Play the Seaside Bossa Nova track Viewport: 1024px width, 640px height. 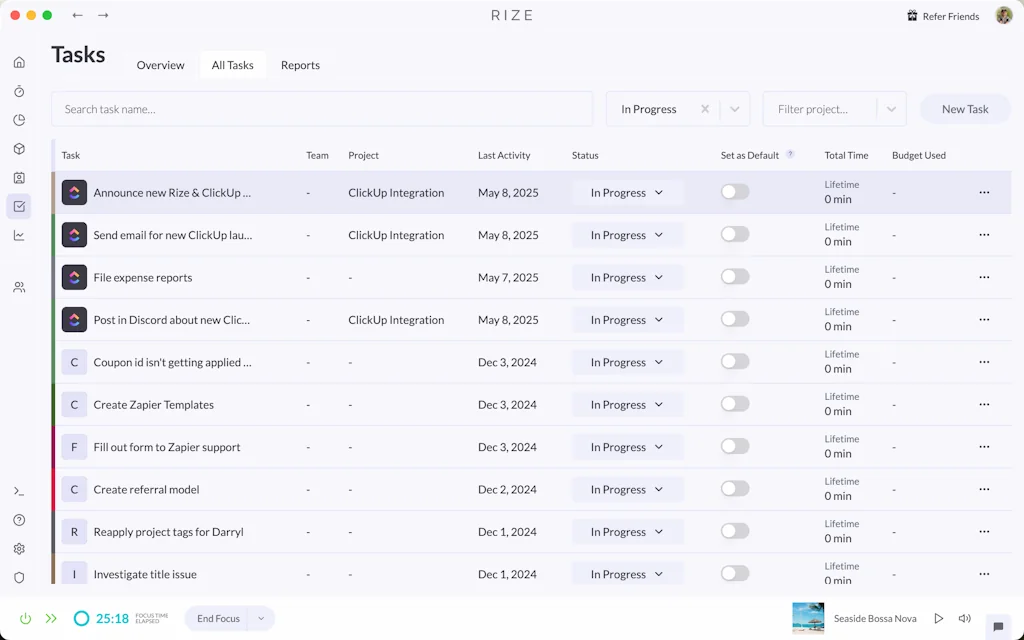pos(938,618)
